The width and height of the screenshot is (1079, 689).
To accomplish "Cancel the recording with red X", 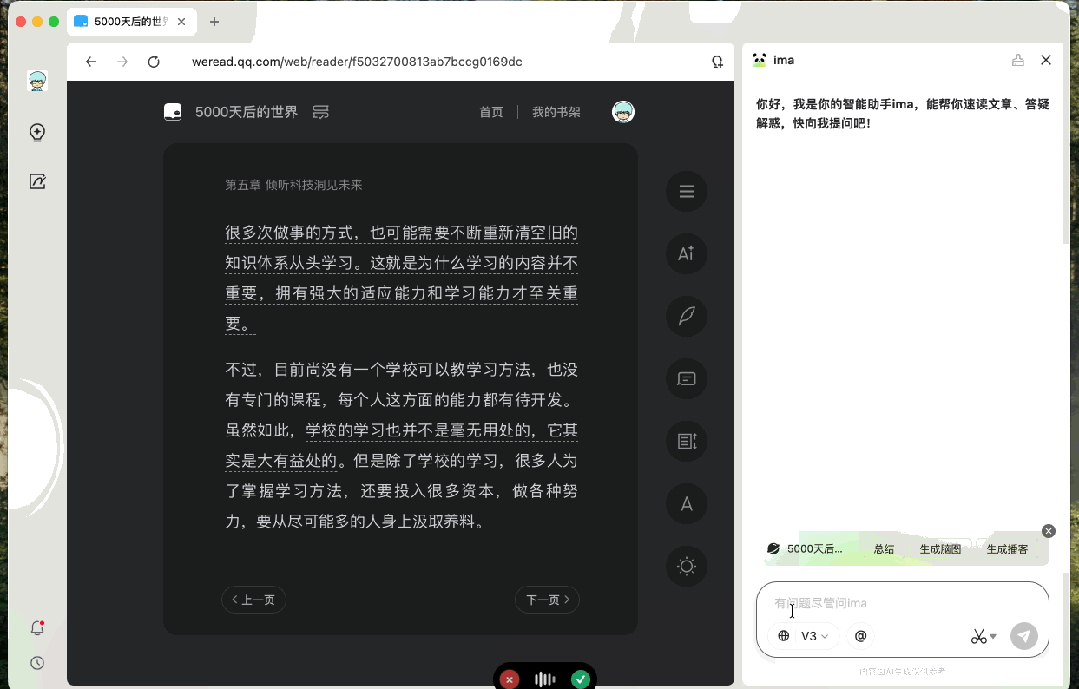I will 509,680.
